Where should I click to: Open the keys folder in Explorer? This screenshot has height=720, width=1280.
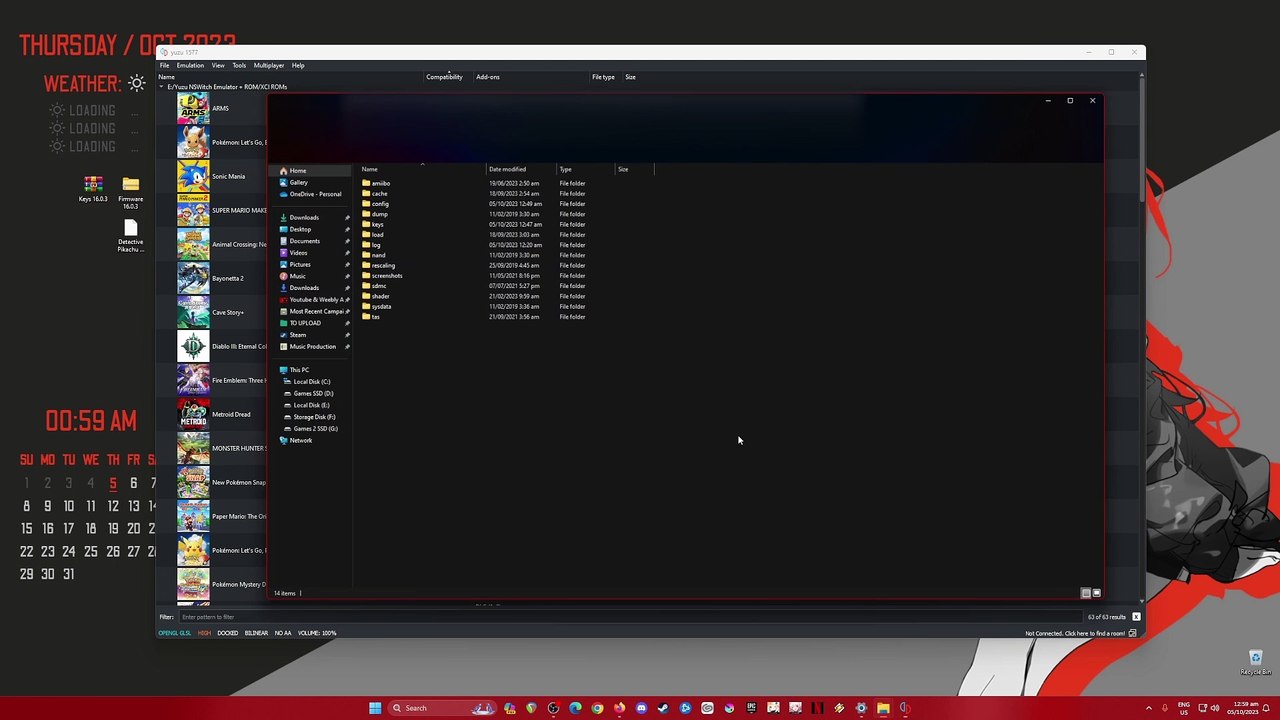[377, 224]
